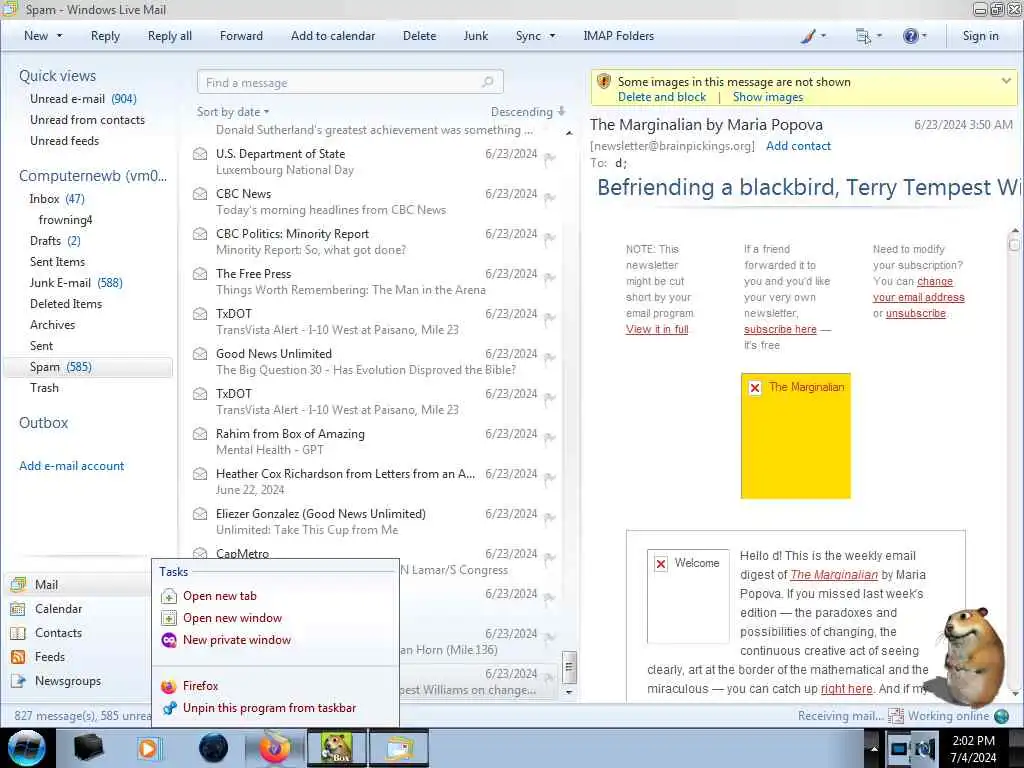Screen dimensions: 1024x768
Task: Click the reading pane scrollbar down arrow
Action: click(x=1014, y=694)
